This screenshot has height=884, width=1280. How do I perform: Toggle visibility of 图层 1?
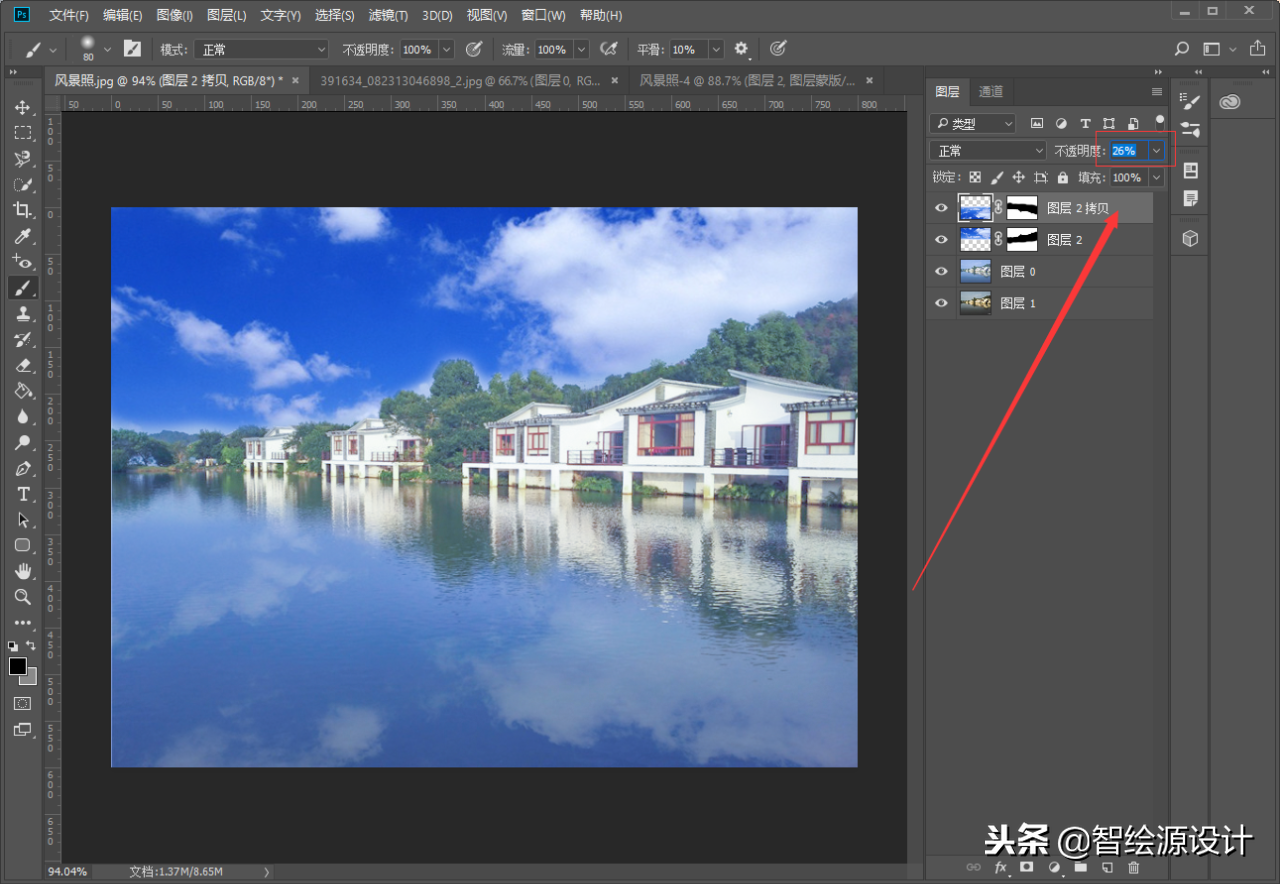pos(940,303)
